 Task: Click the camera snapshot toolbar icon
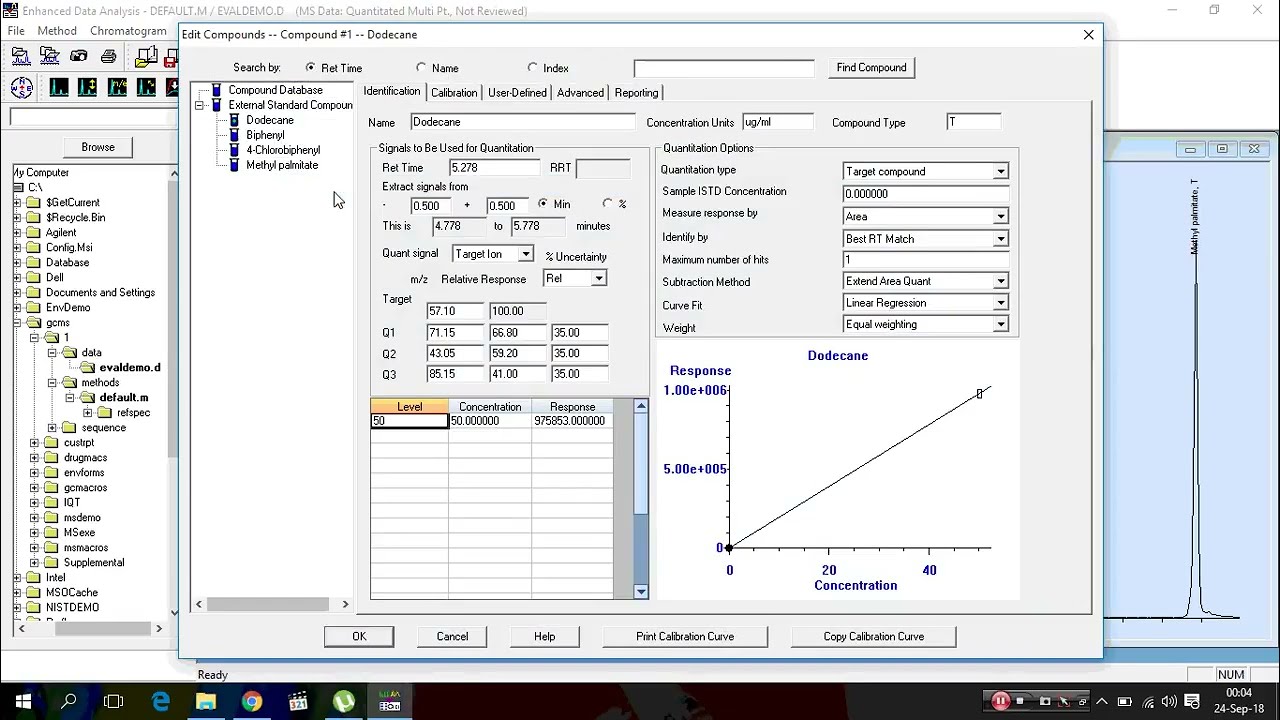point(78,57)
